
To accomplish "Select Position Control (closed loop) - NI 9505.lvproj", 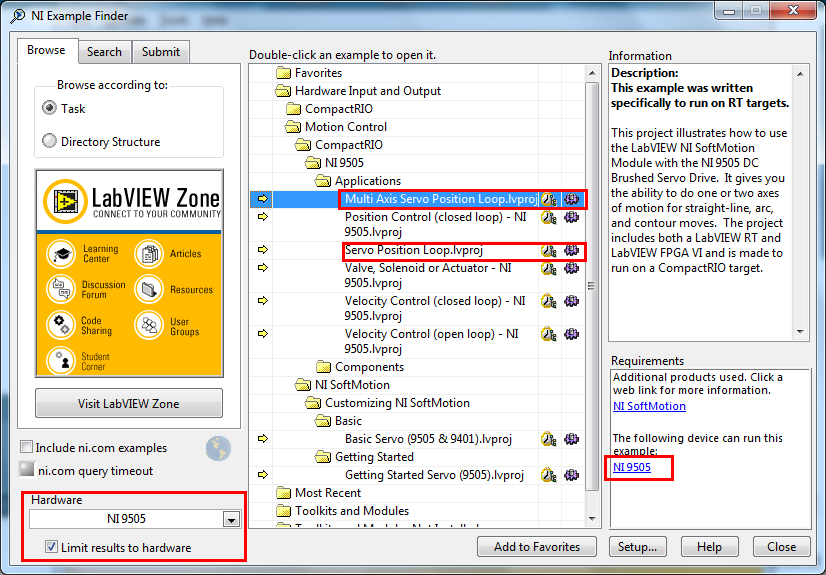I will pyautogui.click(x=436, y=224).
